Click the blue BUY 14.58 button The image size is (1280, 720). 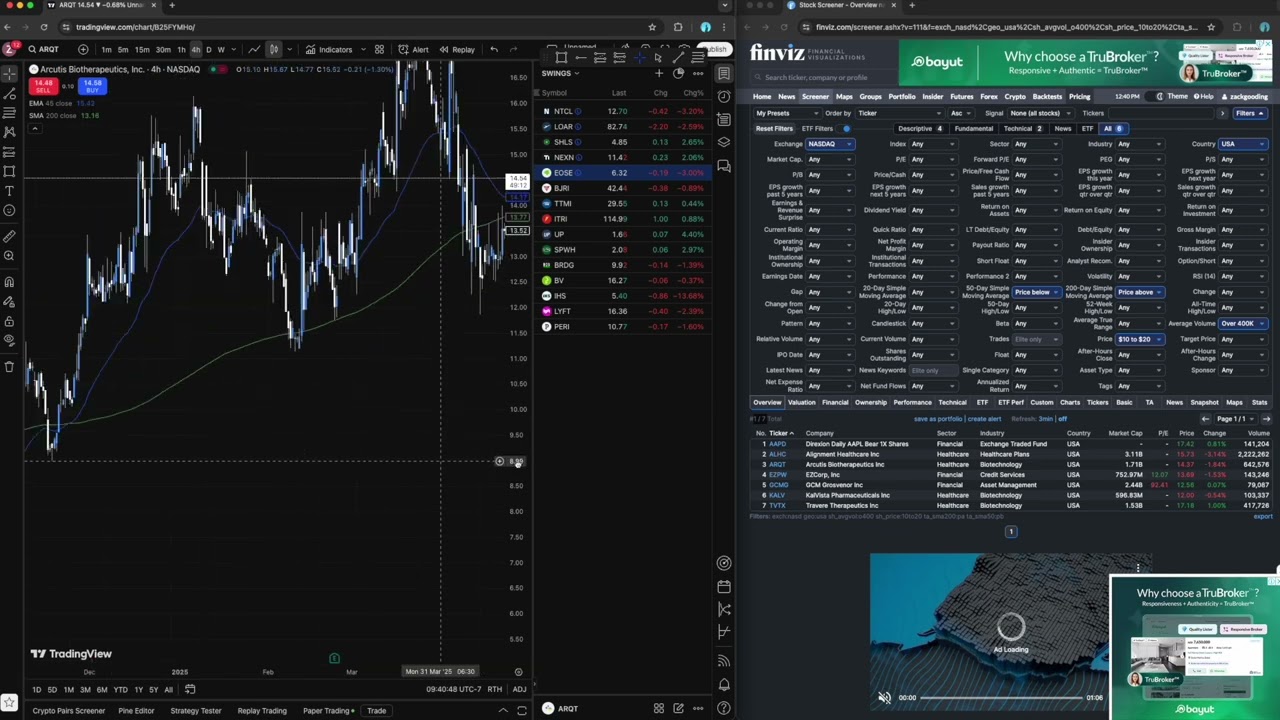[x=91, y=86]
